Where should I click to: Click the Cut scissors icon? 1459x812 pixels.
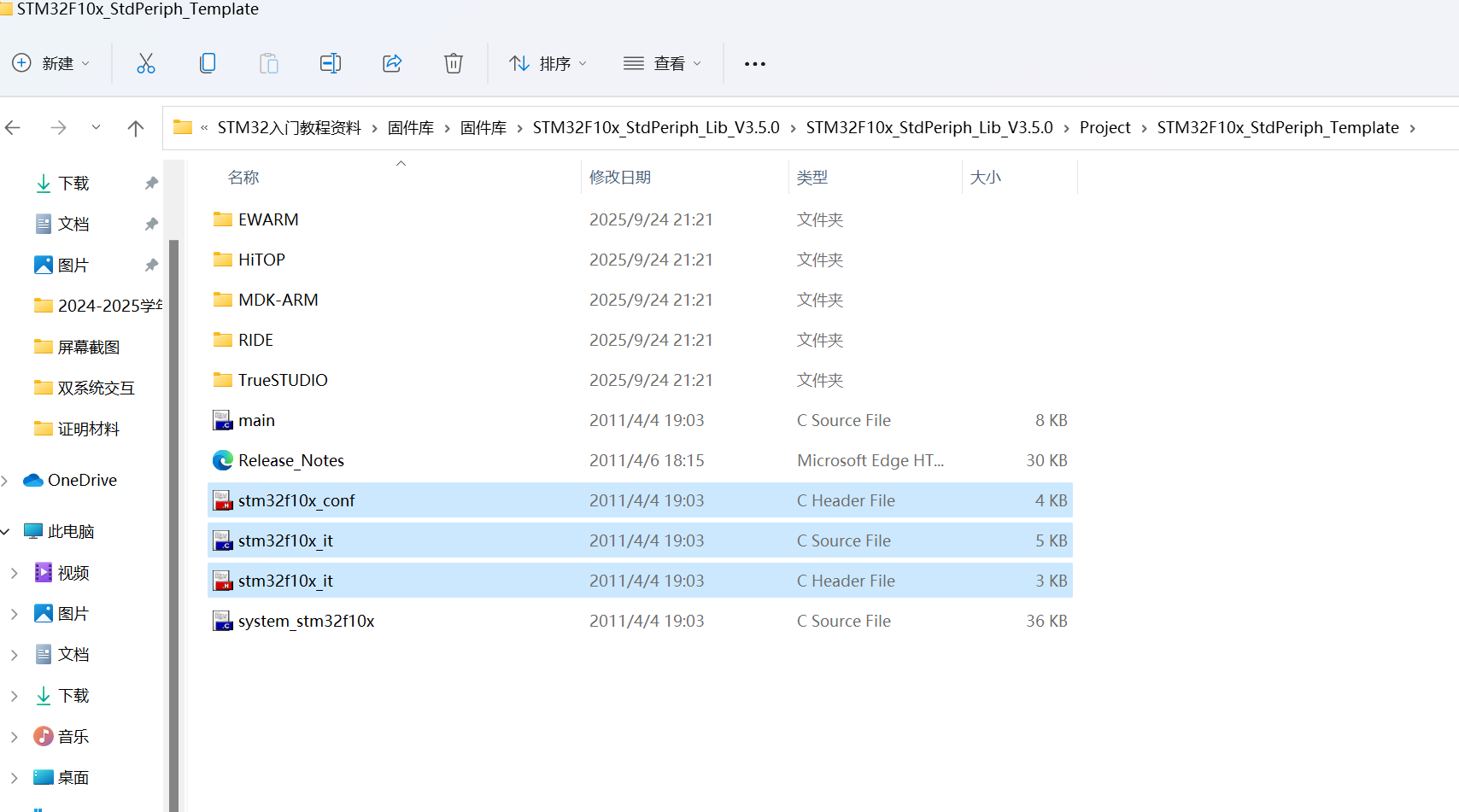146,63
